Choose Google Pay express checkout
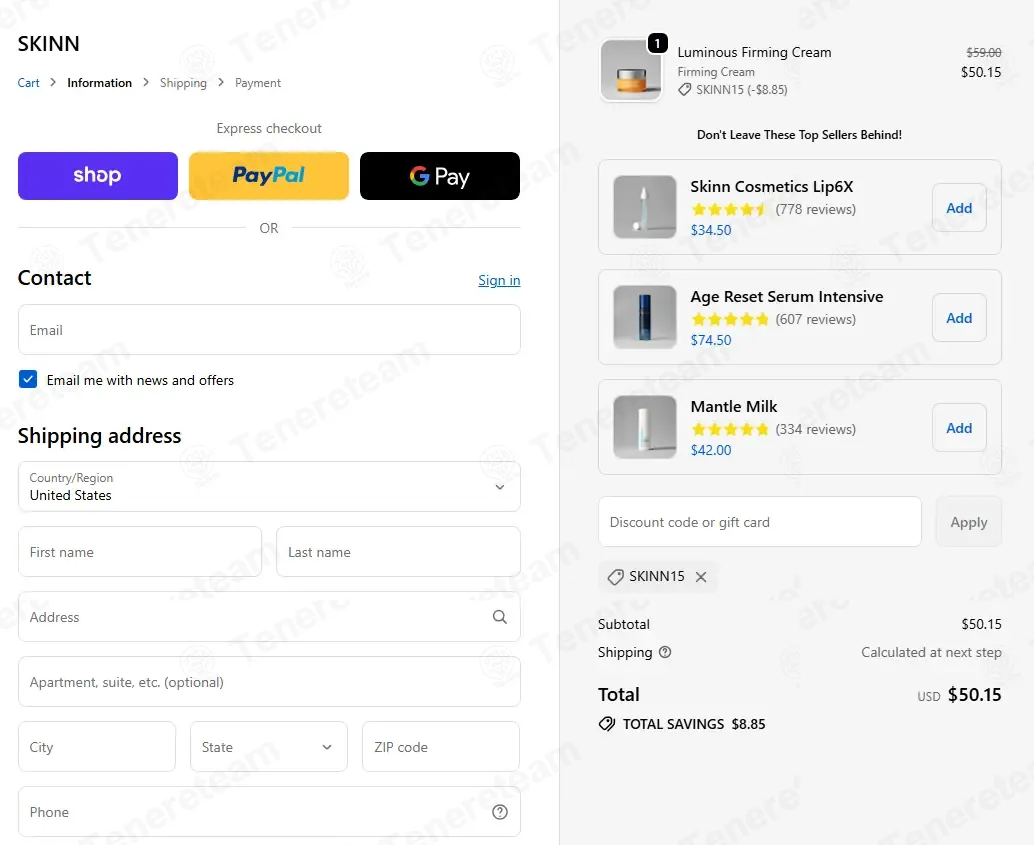1034x845 pixels. tap(440, 176)
